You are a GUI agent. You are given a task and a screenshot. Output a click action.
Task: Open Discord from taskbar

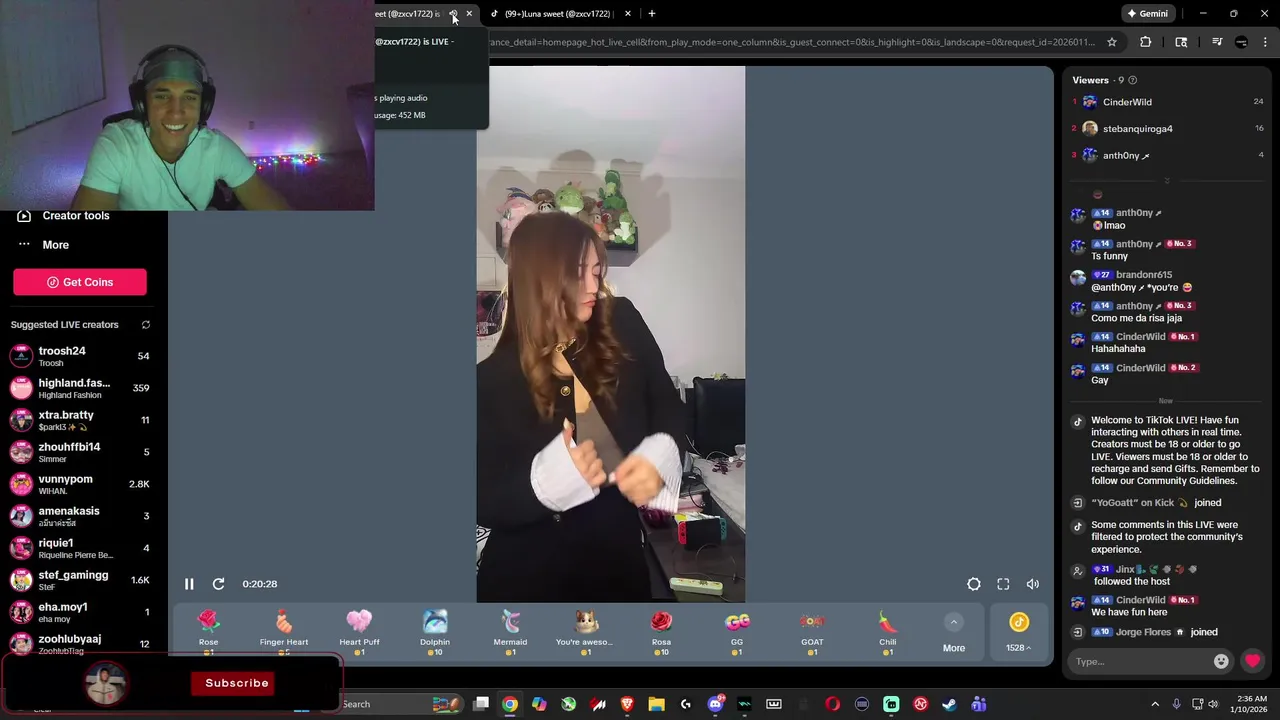(716, 704)
